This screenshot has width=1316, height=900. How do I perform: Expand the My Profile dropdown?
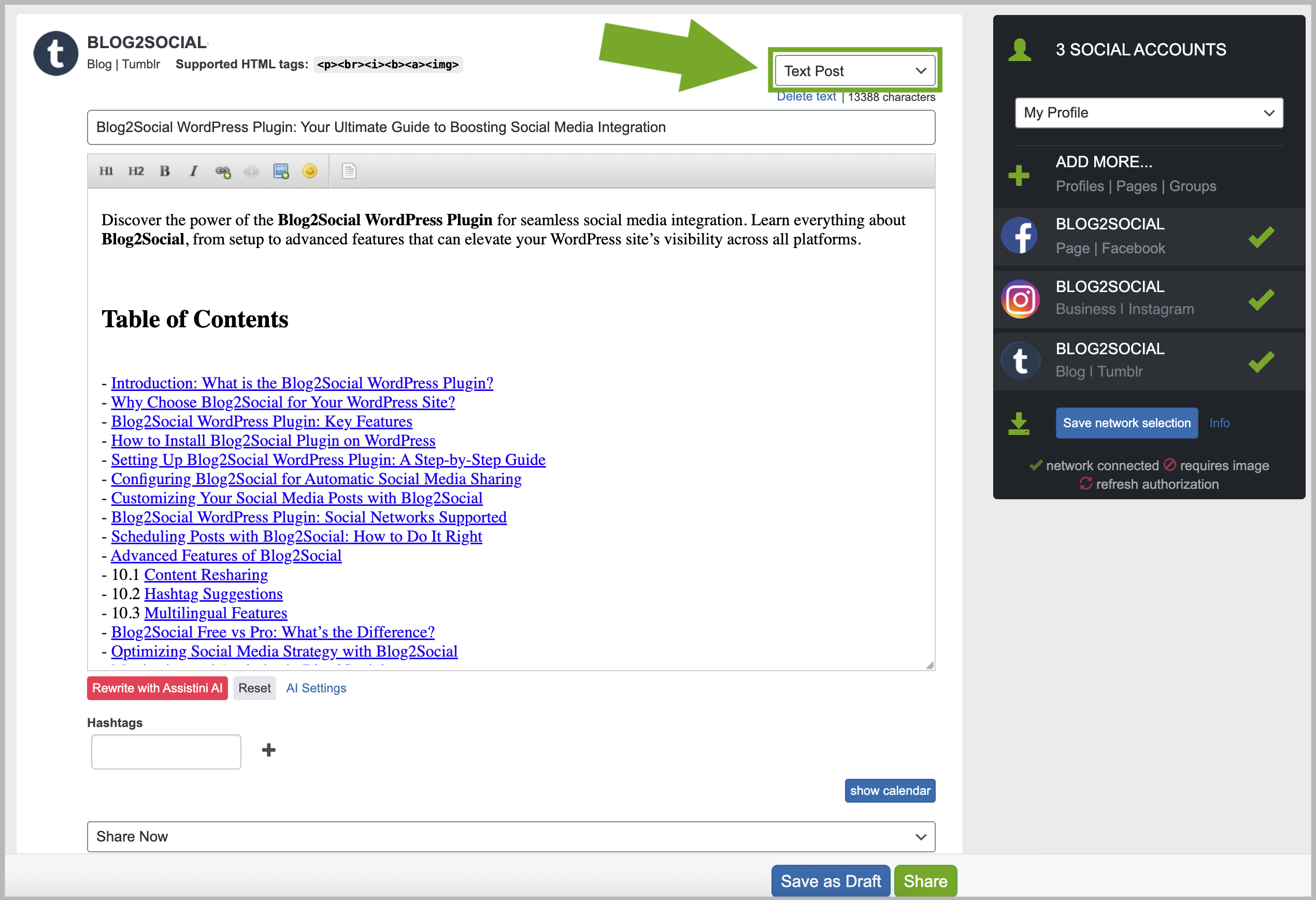pos(1148,113)
